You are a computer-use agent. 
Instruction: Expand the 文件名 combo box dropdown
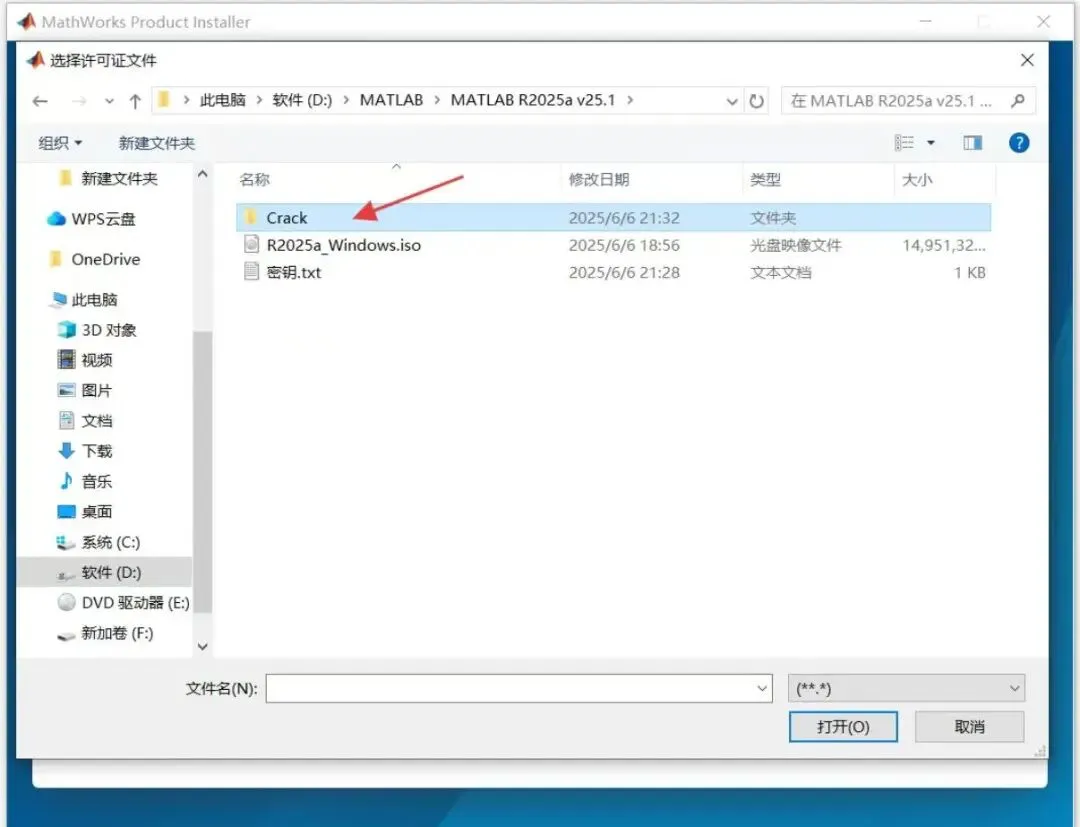pyautogui.click(x=762, y=688)
